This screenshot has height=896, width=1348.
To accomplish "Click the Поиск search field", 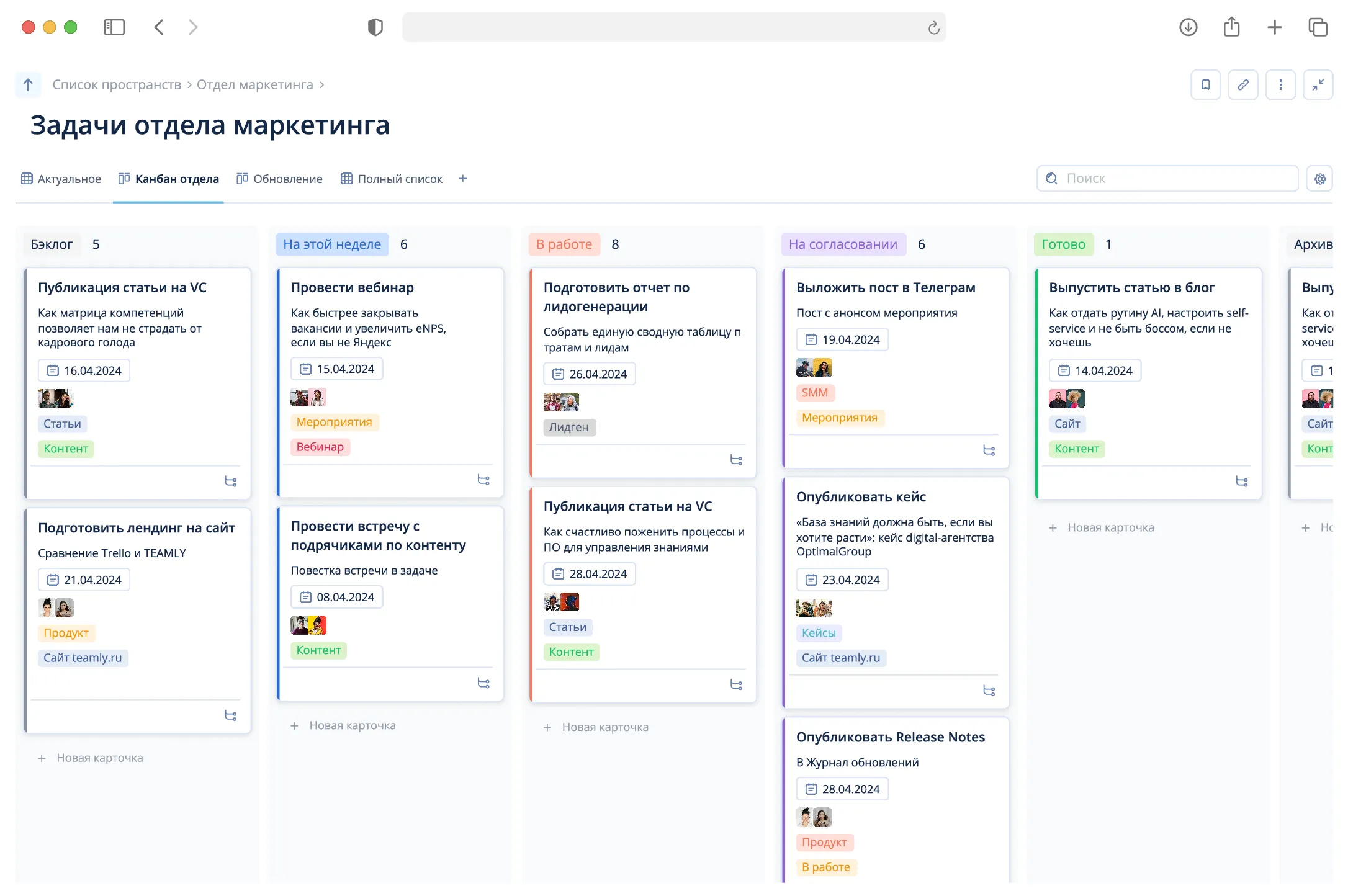I will coord(1167,179).
